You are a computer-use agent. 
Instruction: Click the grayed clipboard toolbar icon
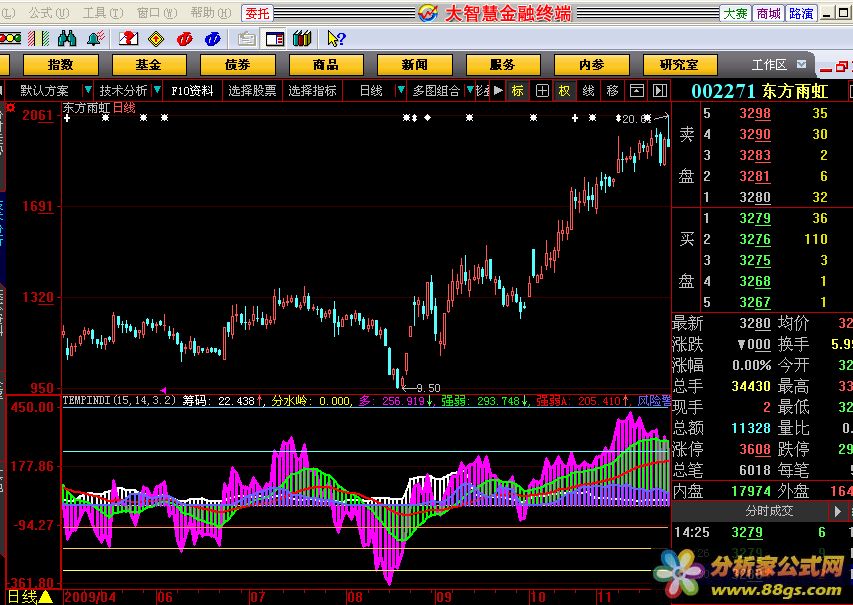[x=246, y=39]
